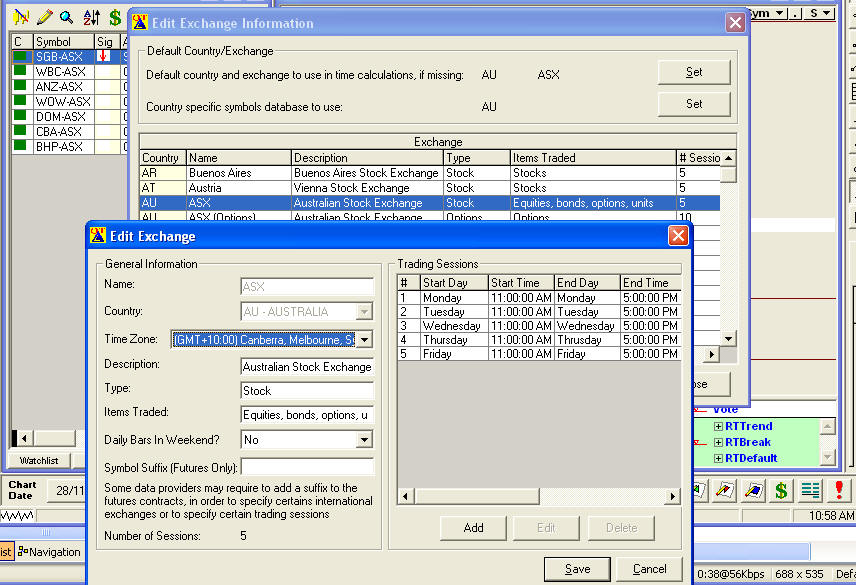The height and width of the screenshot is (585, 856).
Task: Open the disabled Country dropdown arrow
Action: coord(364,312)
